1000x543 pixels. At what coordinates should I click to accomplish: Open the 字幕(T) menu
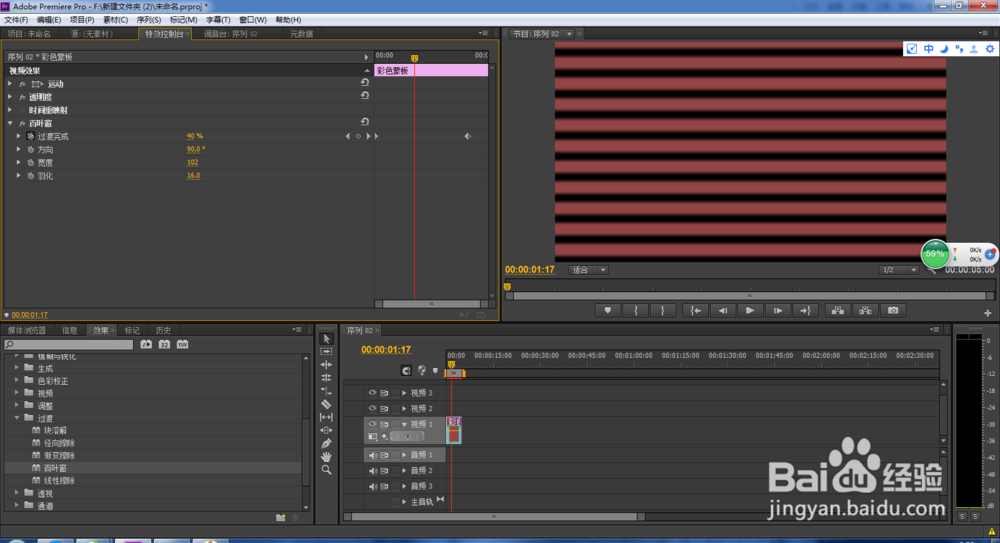(217, 20)
